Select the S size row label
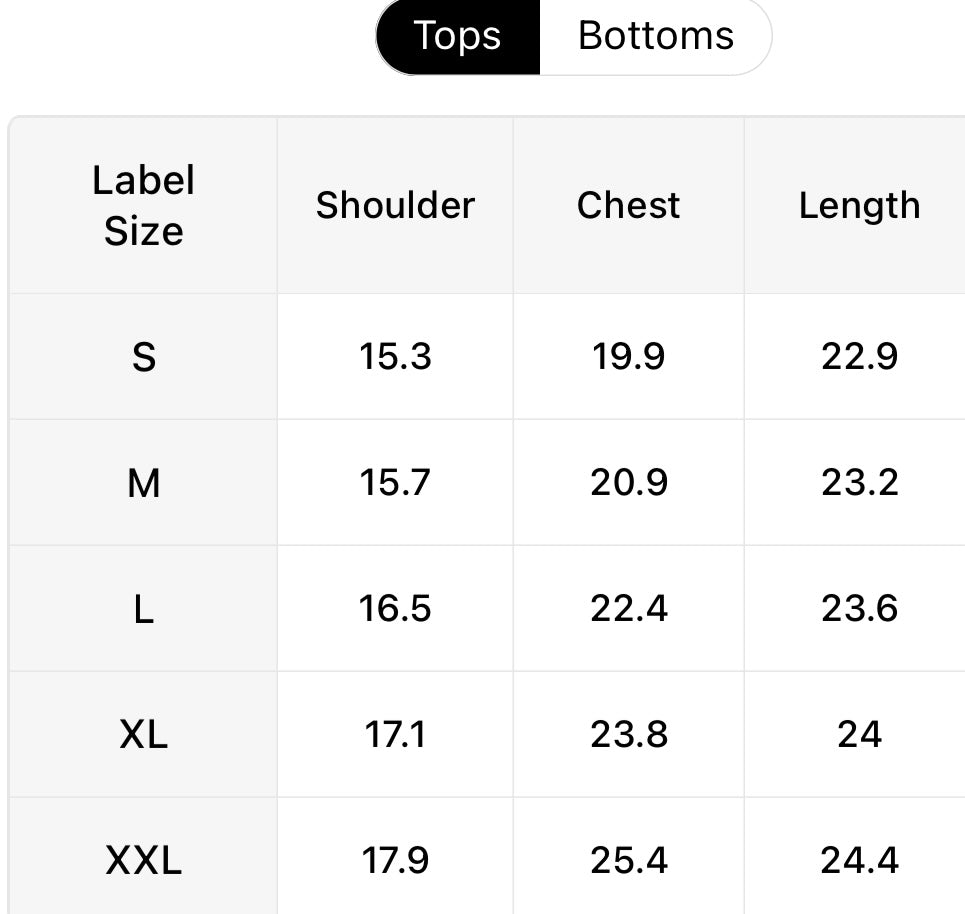This screenshot has width=965, height=914. point(144,357)
